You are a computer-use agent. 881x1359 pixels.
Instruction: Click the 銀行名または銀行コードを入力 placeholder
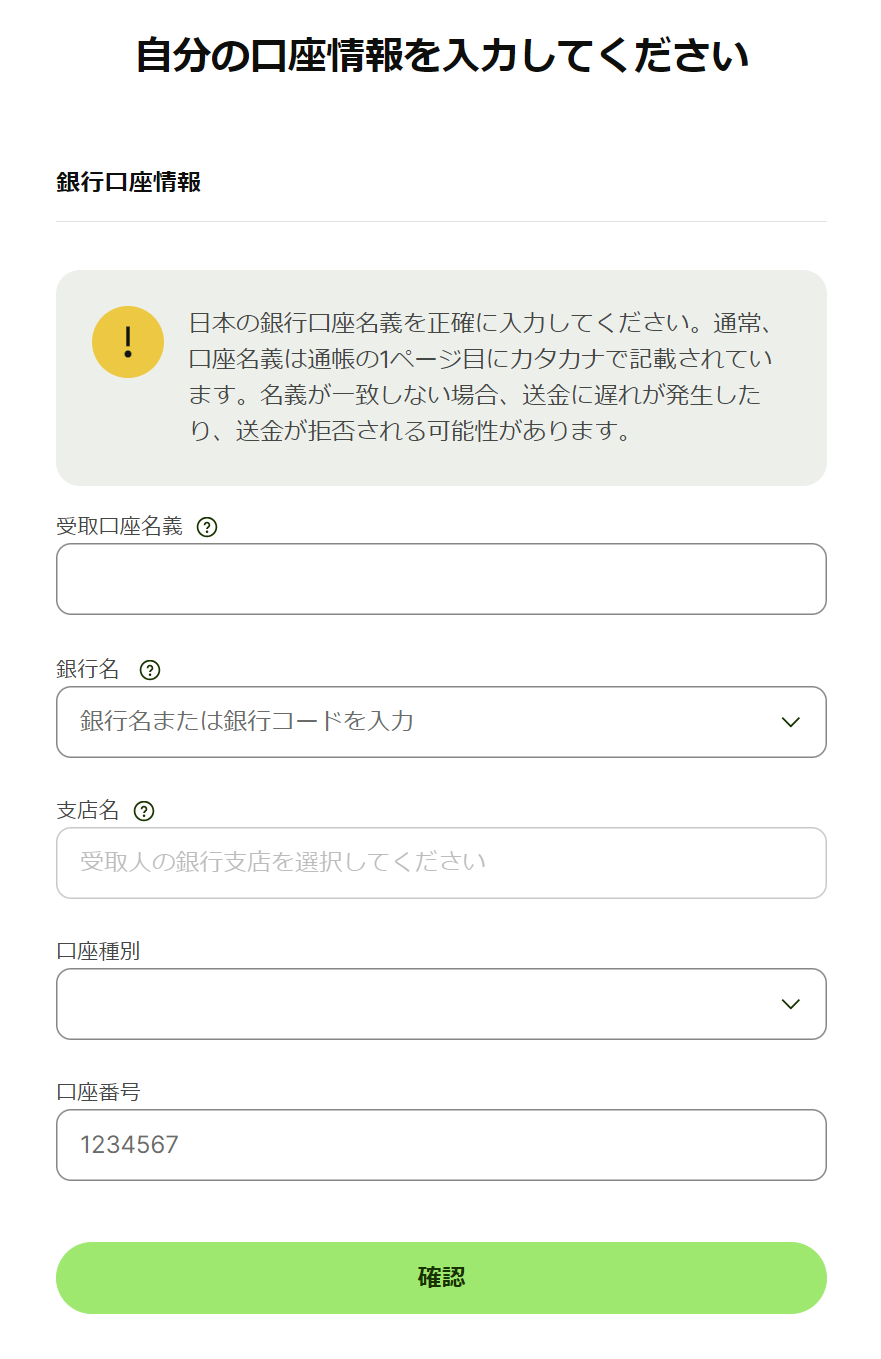point(247,721)
